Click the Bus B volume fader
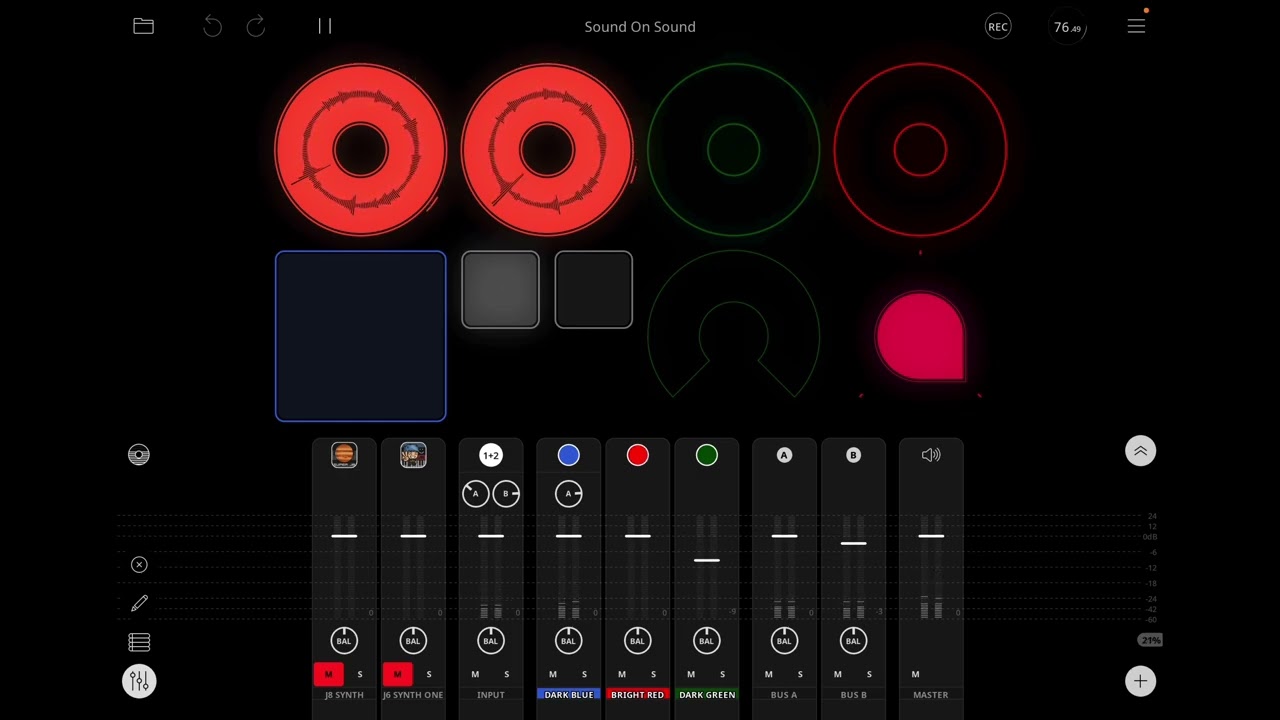The height and width of the screenshot is (720, 1280). click(853, 543)
